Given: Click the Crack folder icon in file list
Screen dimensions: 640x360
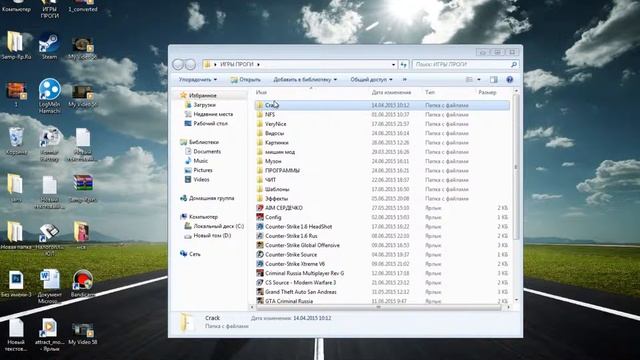Looking at the screenshot, I should click(x=260, y=105).
